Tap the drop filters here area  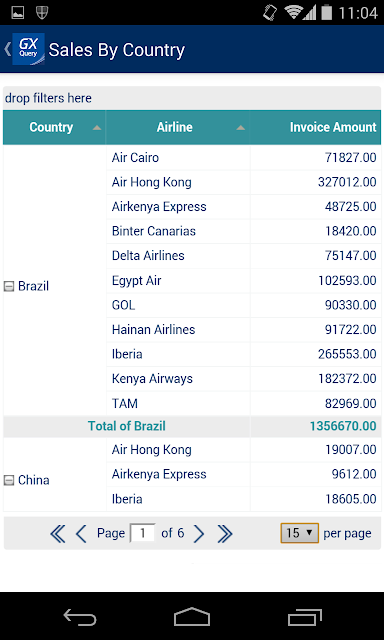click(x=192, y=98)
